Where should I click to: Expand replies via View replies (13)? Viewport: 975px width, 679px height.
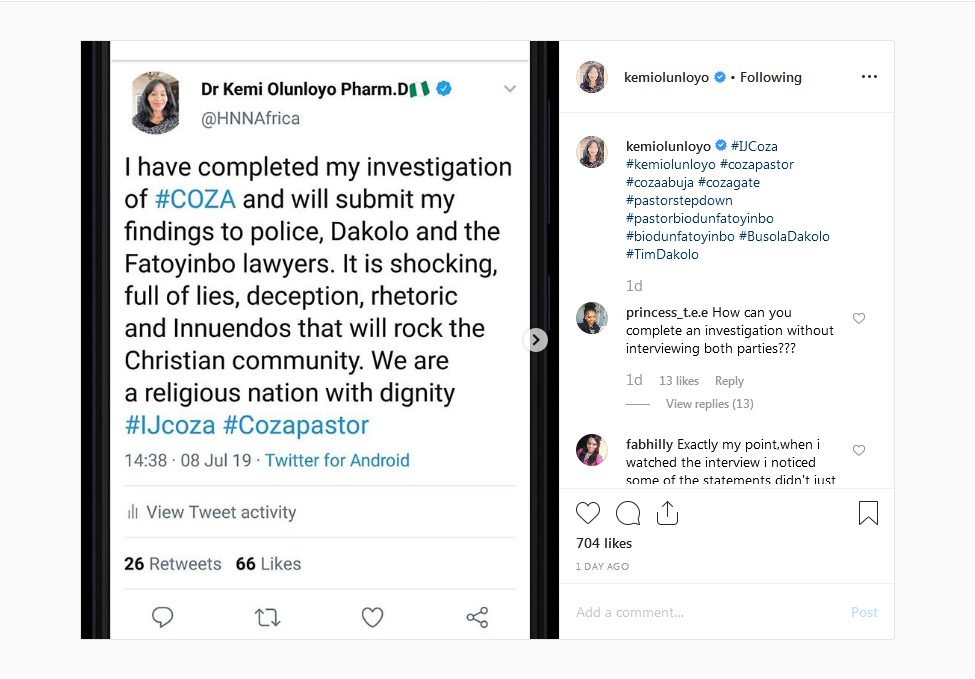(x=709, y=403)
